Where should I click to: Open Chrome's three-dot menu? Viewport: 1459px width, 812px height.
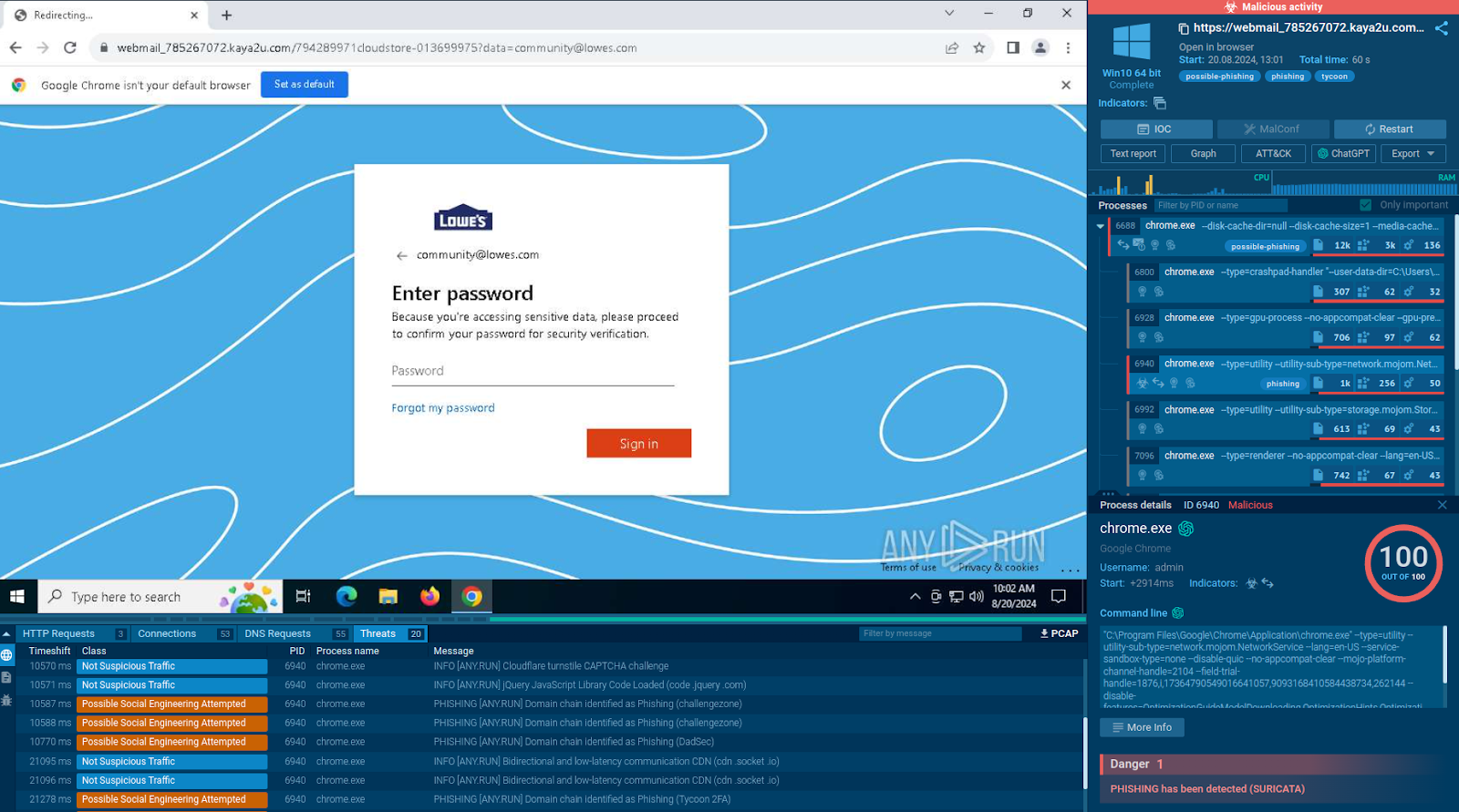click(1068, 48)
